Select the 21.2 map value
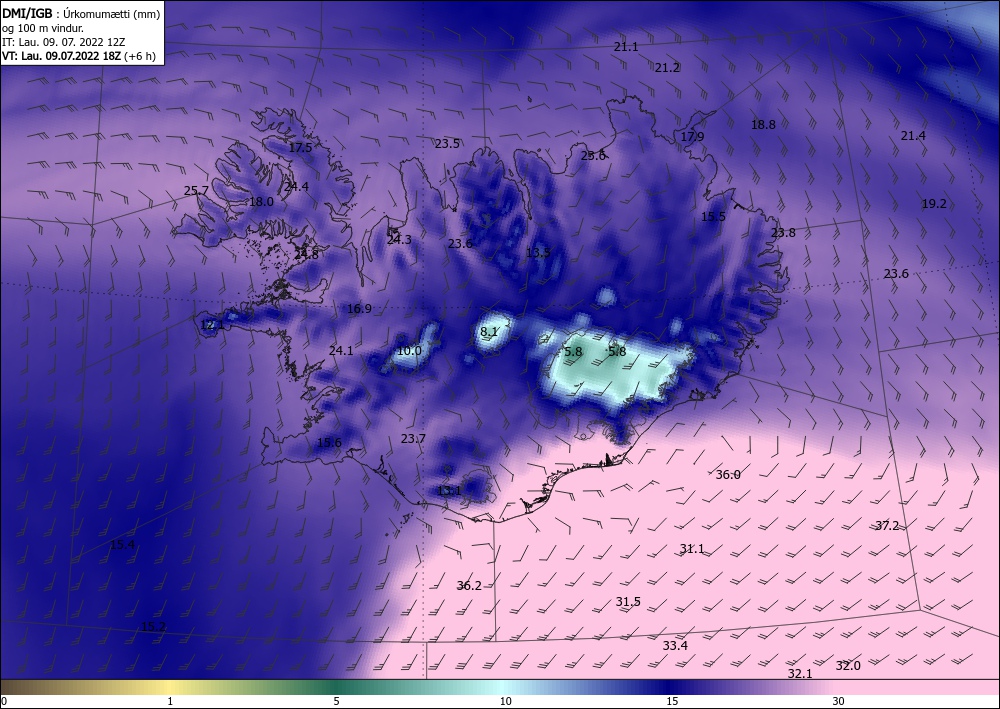 pyautogui.click(x=667, y=68)
